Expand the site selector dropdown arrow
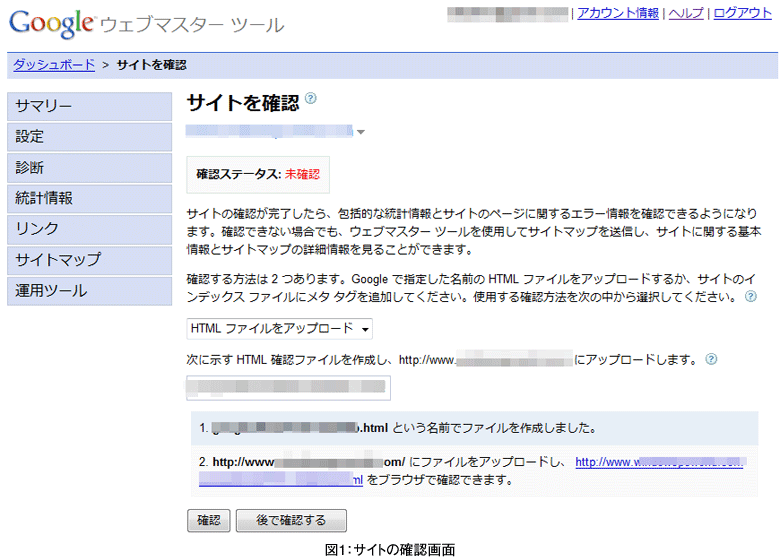This screenshot has width=780, height=560. pos(361,132)
